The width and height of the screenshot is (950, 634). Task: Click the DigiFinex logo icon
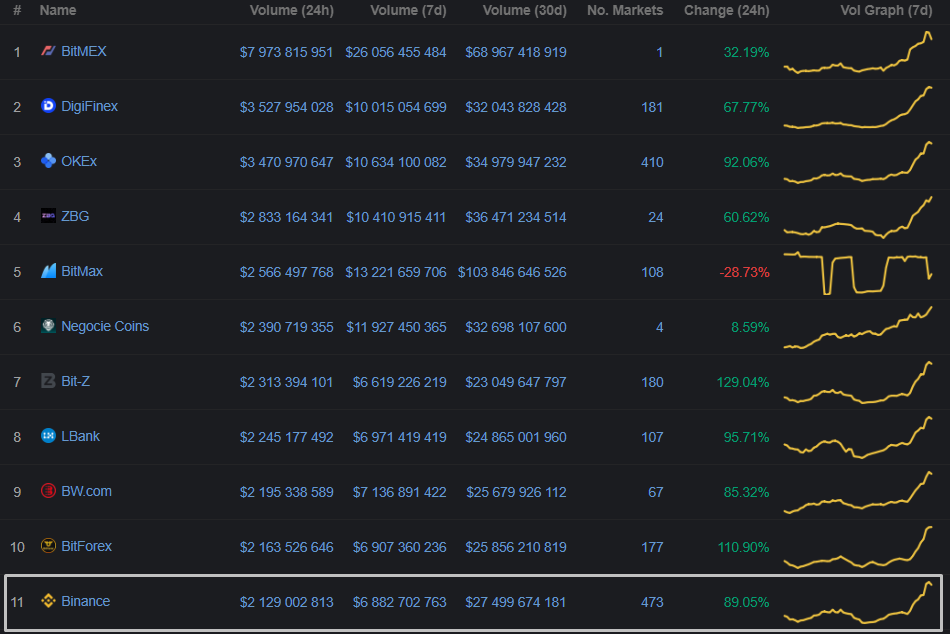coord(48,106)
